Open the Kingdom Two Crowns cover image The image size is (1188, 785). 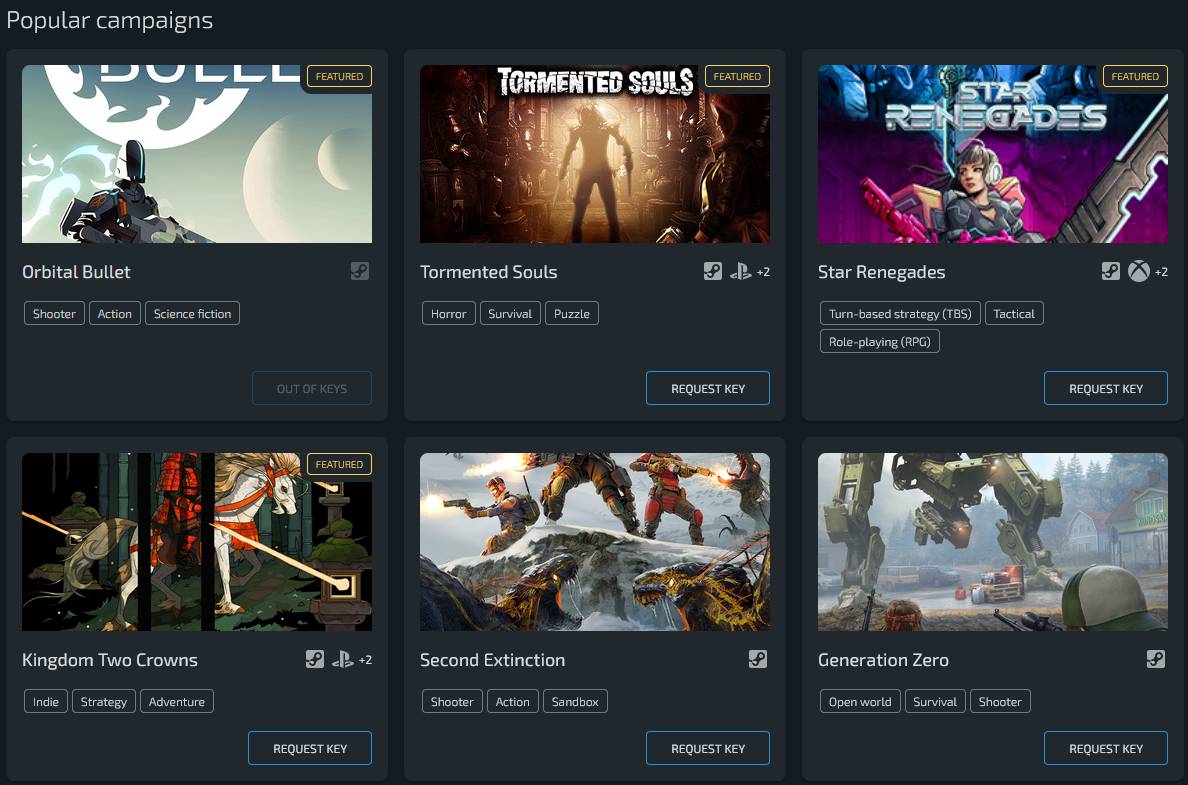[197, 542]
